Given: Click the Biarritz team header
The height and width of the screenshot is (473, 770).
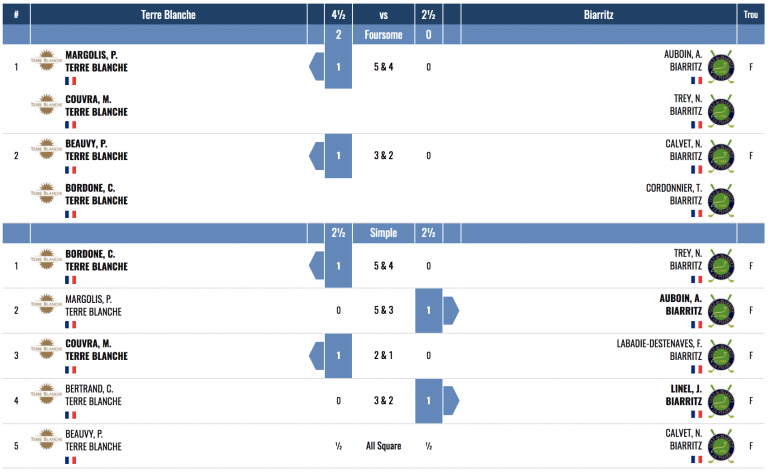Looking at the screenshot, I should tap(598, 15).
